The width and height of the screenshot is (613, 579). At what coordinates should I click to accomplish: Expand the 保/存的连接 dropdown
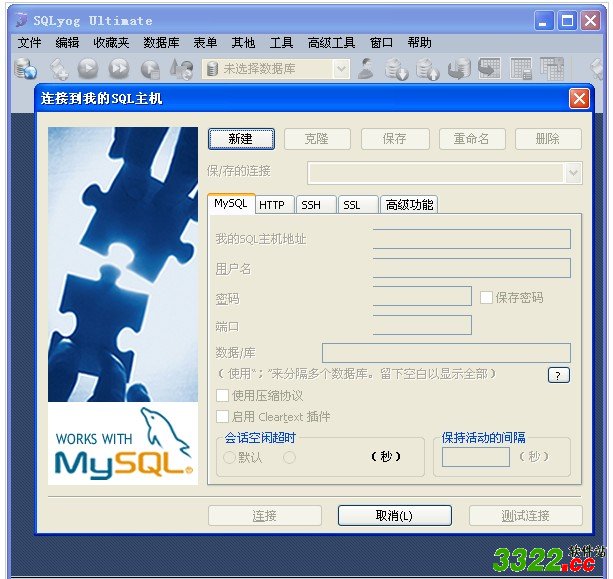click(x=573, y=172)
